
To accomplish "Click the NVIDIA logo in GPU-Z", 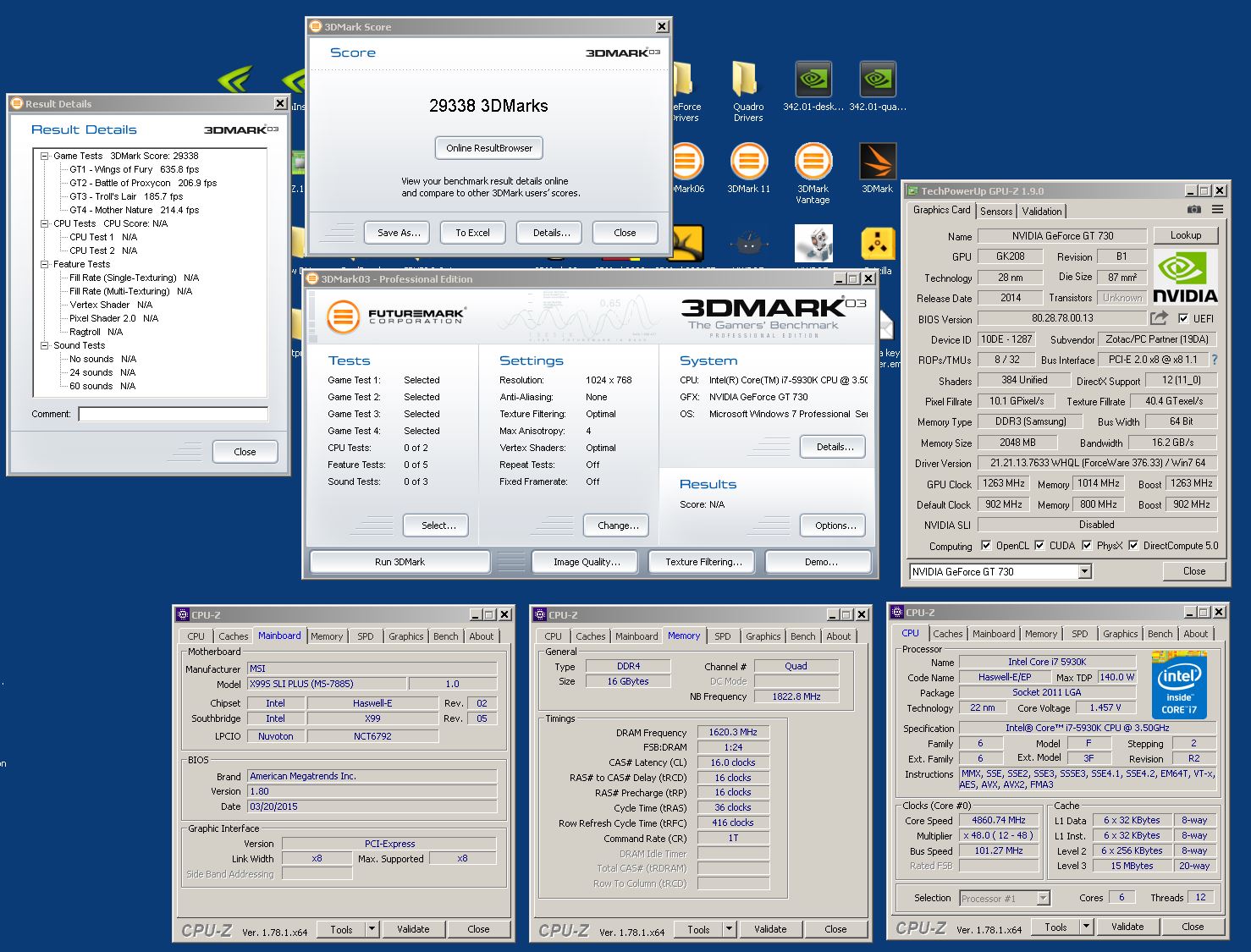I will 1185,278.
